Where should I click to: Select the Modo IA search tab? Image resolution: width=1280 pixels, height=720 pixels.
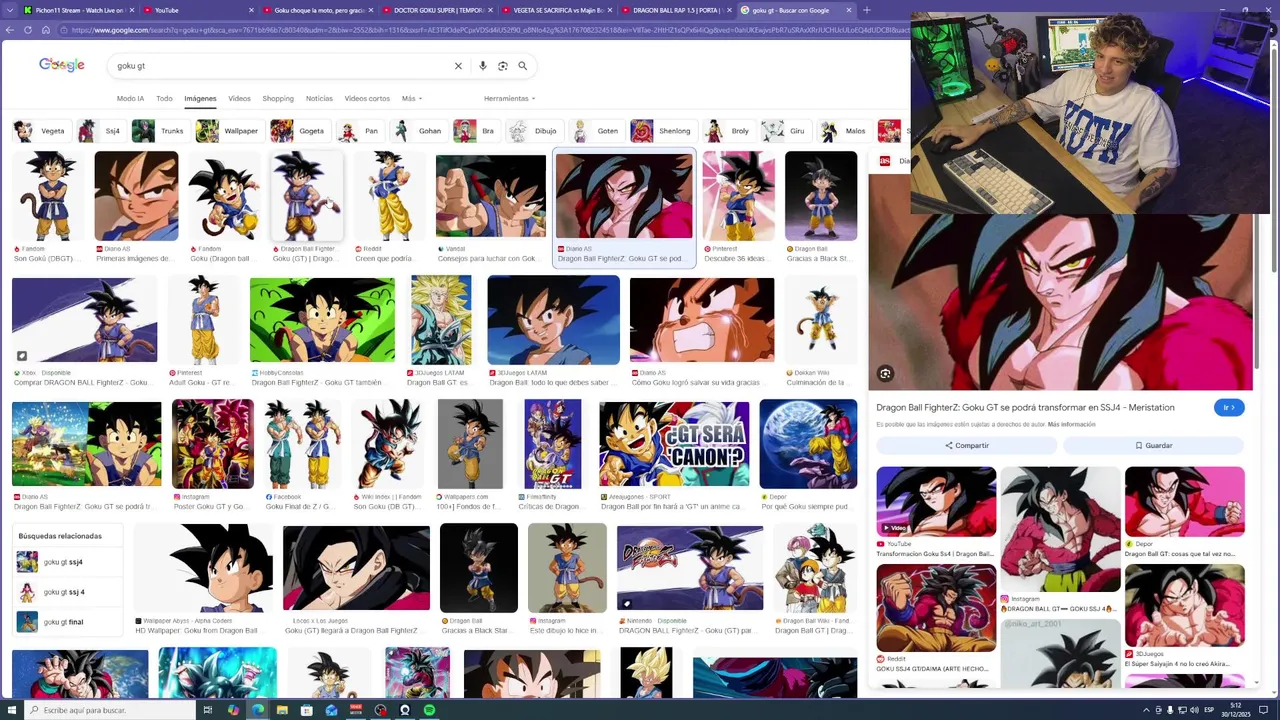(130, 98)
